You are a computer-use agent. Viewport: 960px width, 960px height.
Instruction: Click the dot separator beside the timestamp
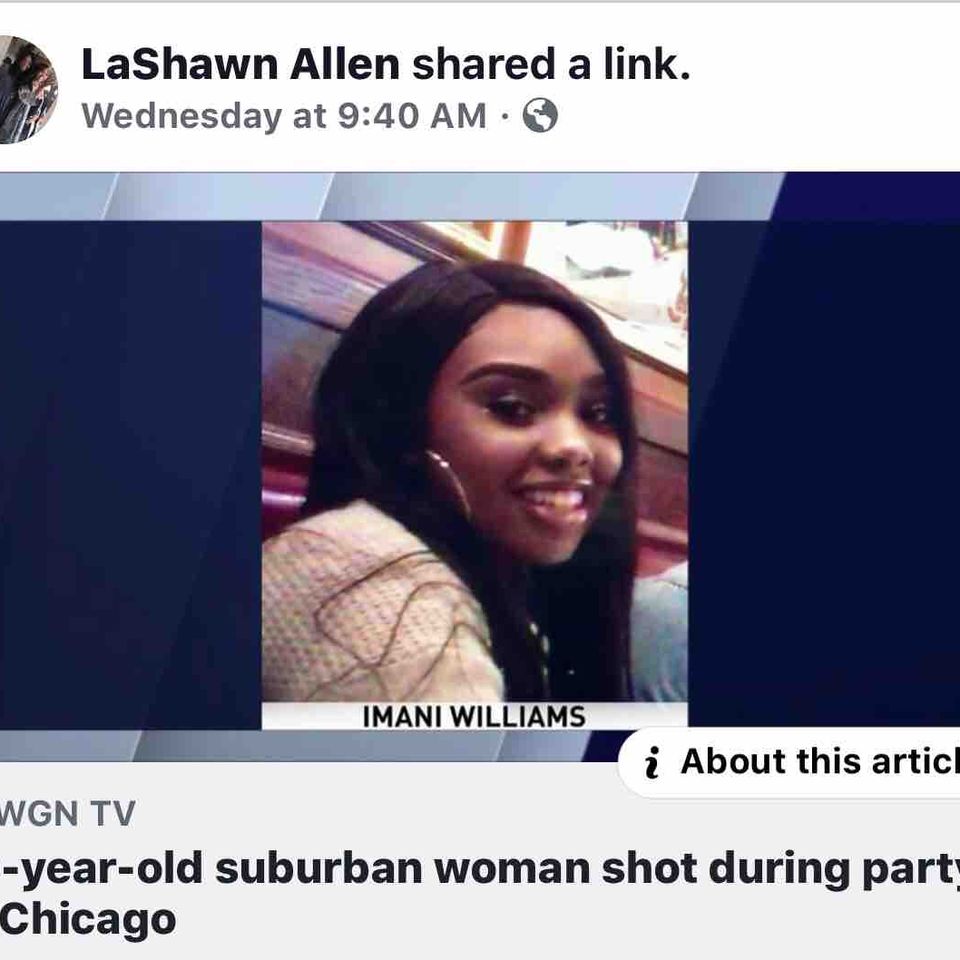(504, 116)
